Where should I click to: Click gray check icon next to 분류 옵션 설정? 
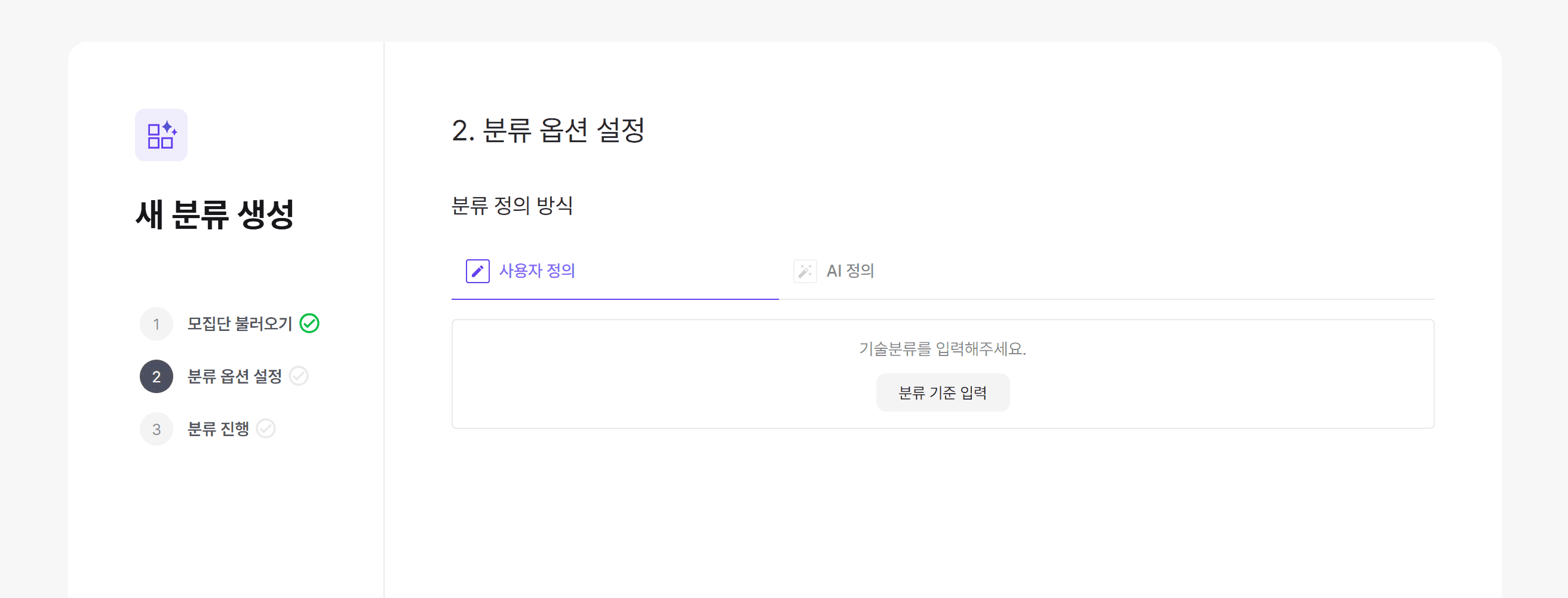(x=299, y=376)
